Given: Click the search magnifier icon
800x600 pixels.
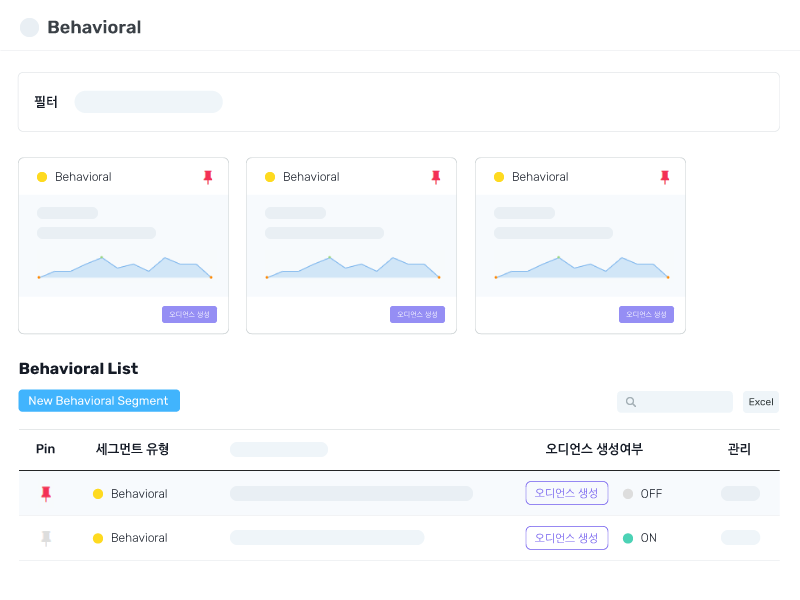Looking at the screenshot, I should coord(631,402).
